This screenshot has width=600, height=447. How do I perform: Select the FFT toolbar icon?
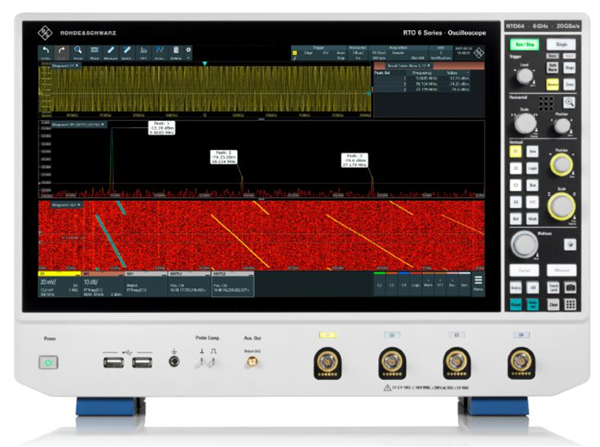144,51
